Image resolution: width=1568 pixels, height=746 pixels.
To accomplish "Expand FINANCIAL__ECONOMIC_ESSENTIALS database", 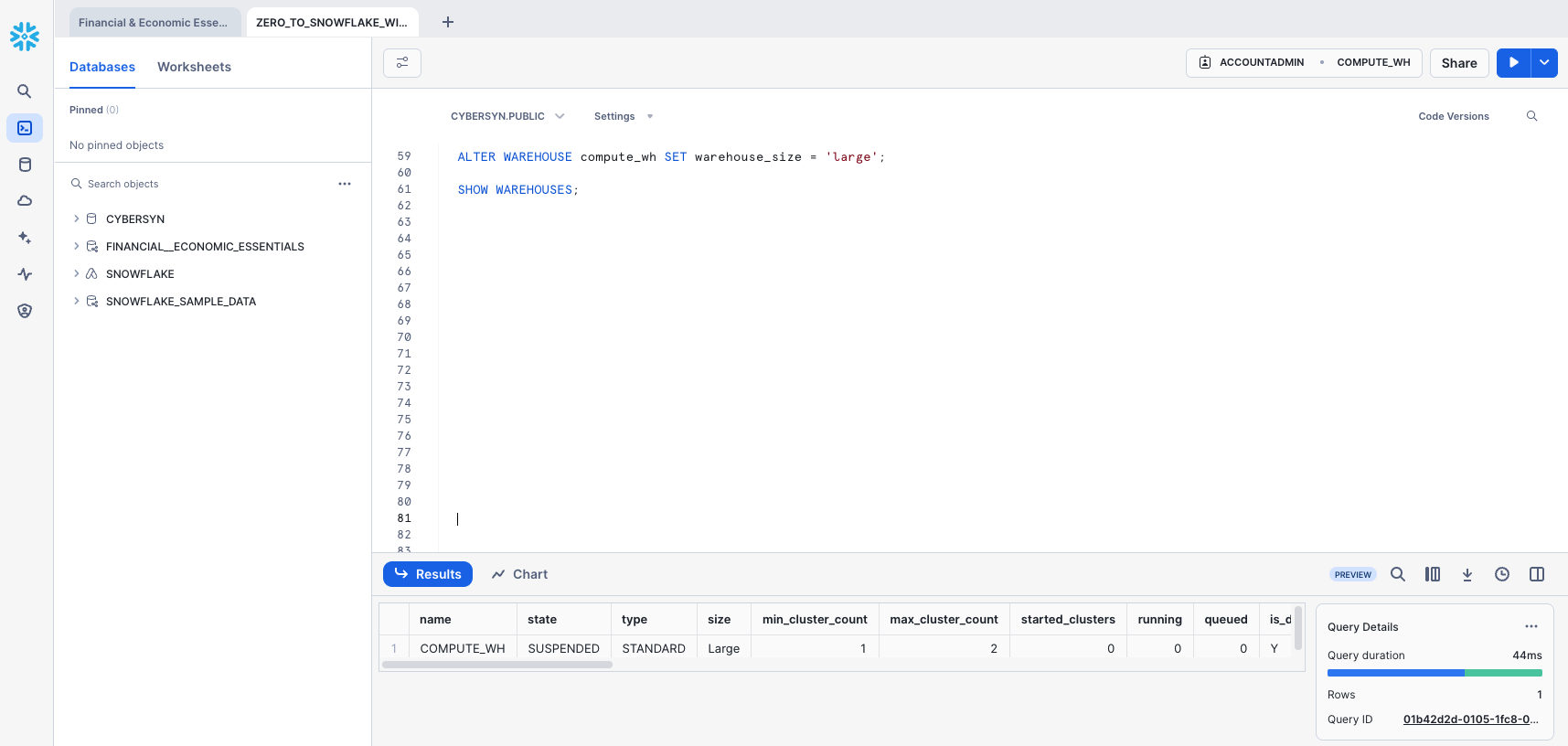I will [76, 247].
